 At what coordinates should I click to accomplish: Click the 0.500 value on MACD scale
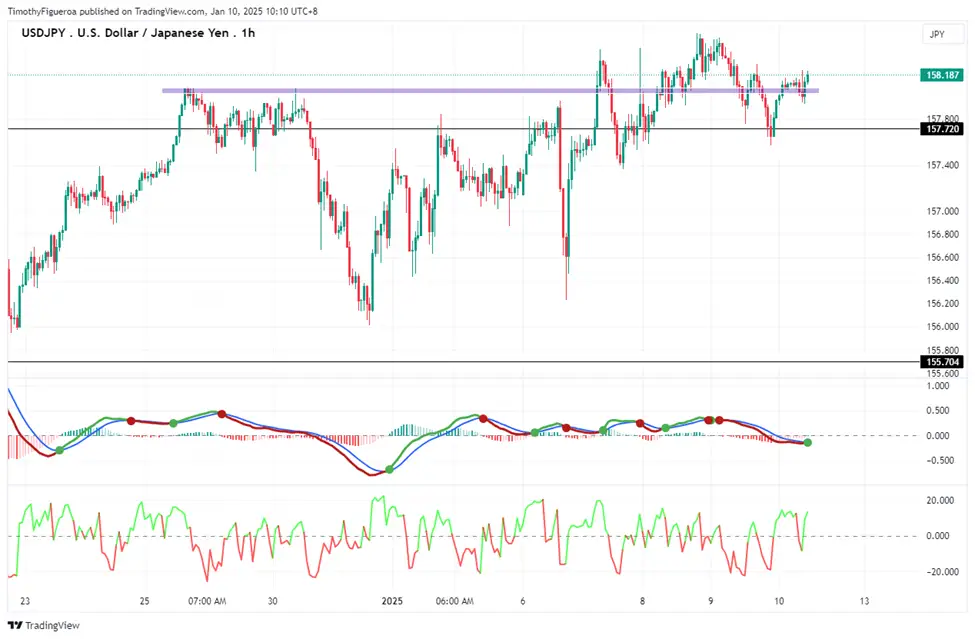coord(938,411)
